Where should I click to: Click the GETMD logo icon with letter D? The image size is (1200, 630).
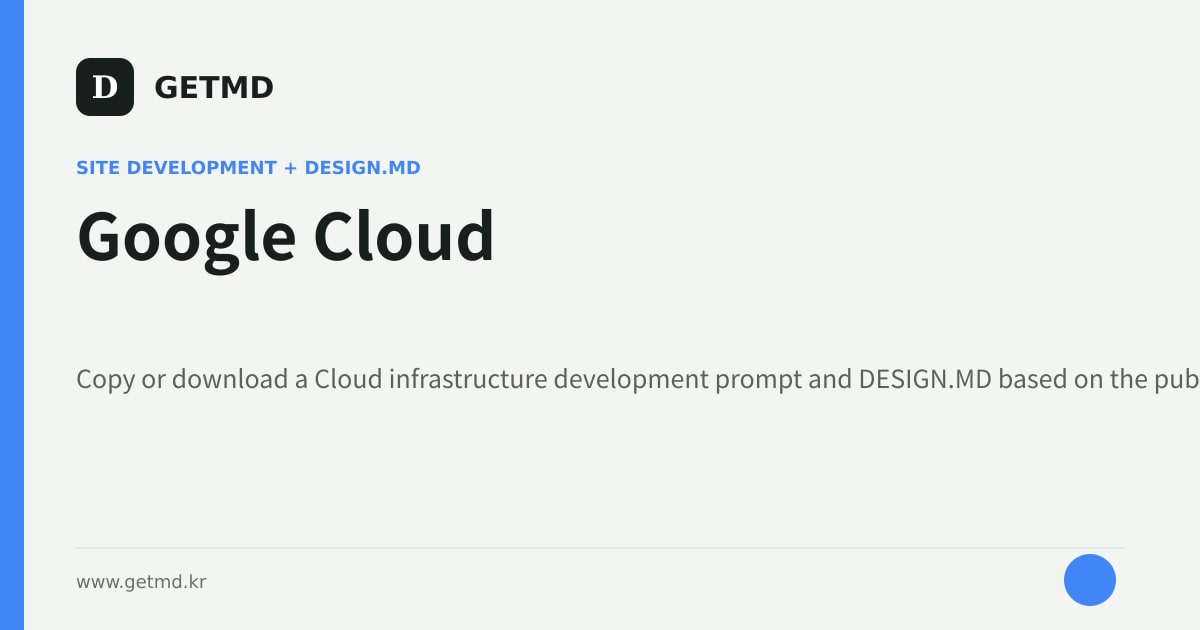pos(105,87)
